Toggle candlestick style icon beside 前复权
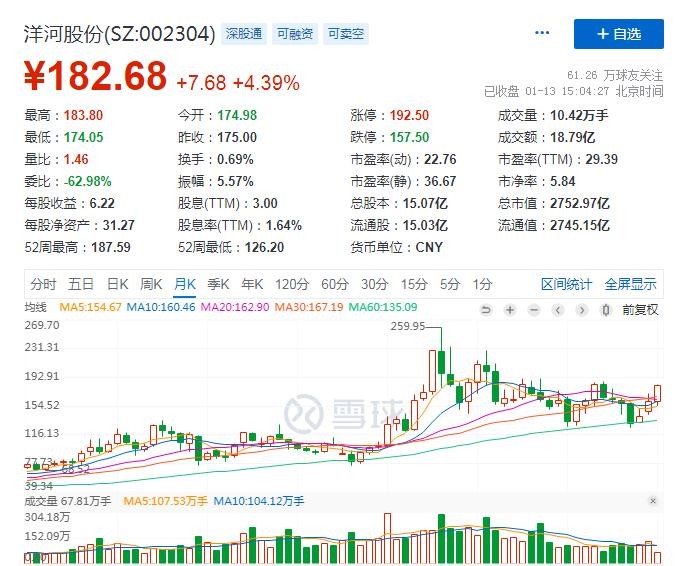This screenshot has width=675, height=566. pos(606,309)
